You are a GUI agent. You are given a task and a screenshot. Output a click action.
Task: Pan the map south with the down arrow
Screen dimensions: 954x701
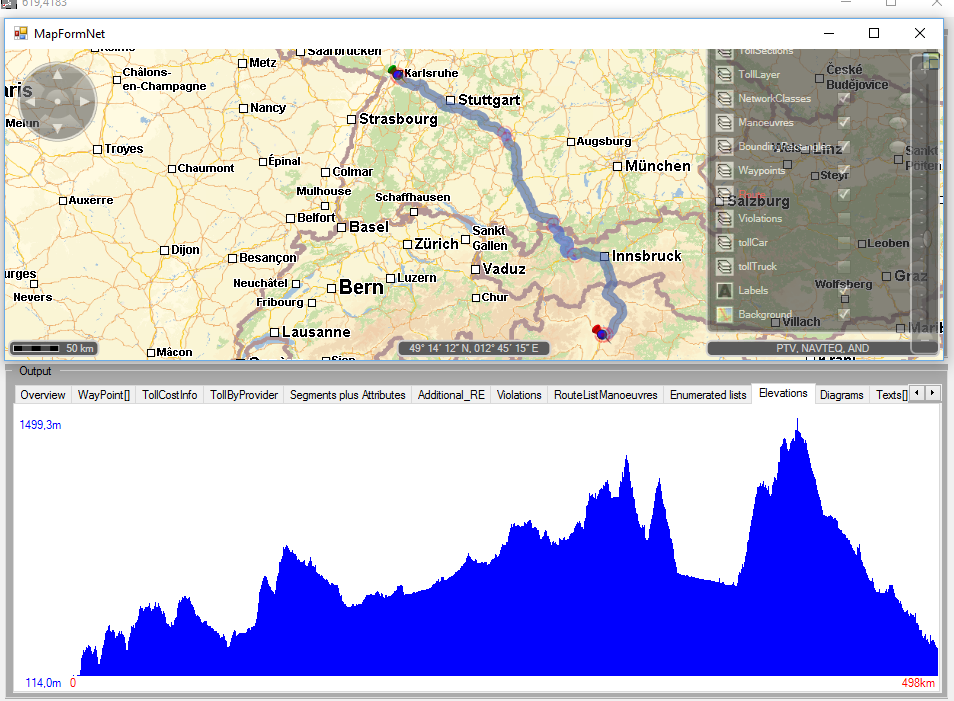57,128
